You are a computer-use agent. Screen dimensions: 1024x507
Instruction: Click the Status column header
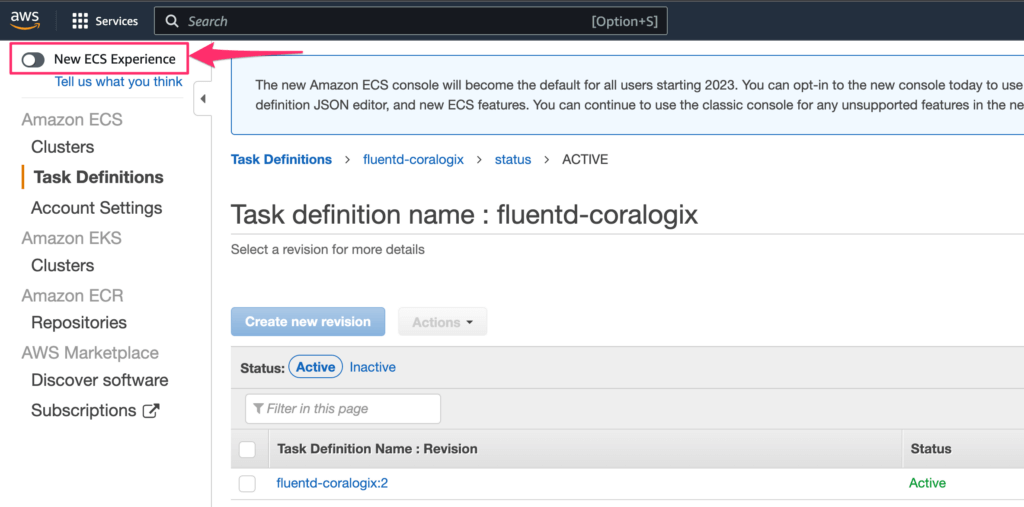coord(931,449)
